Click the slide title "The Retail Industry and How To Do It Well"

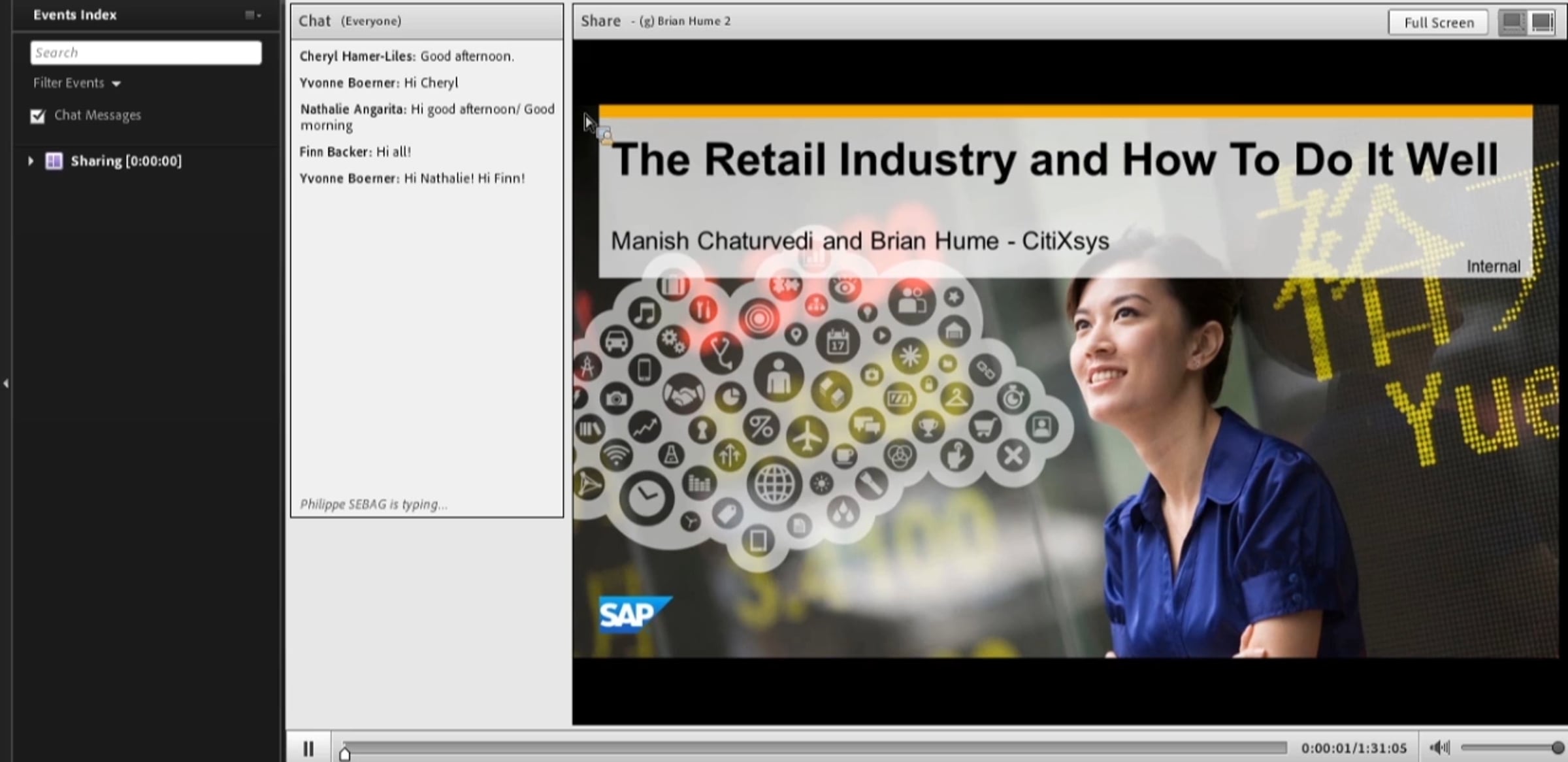click(1055, 159)
